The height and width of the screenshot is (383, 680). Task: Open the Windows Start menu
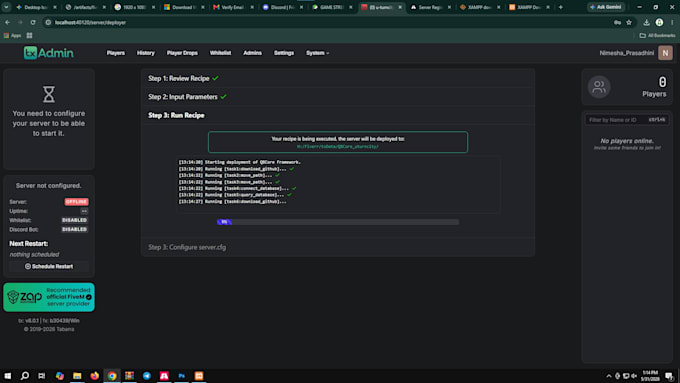(7, 376)
